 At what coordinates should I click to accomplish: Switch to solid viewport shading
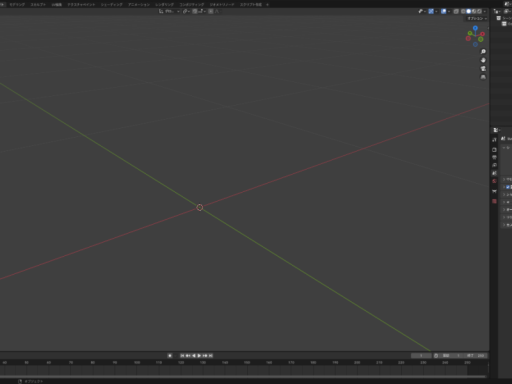(x=468, y=11)
